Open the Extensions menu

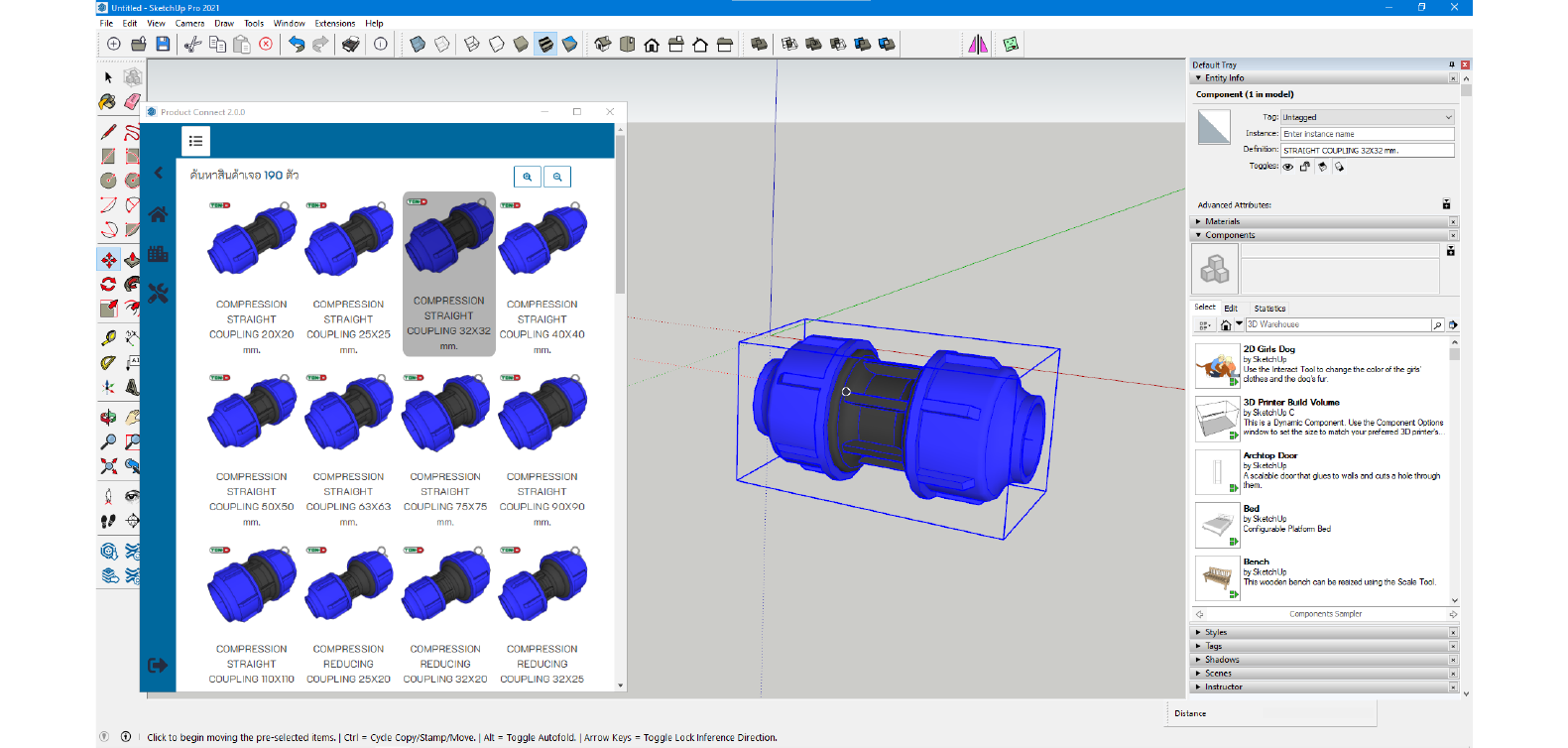tap(335, 23)
